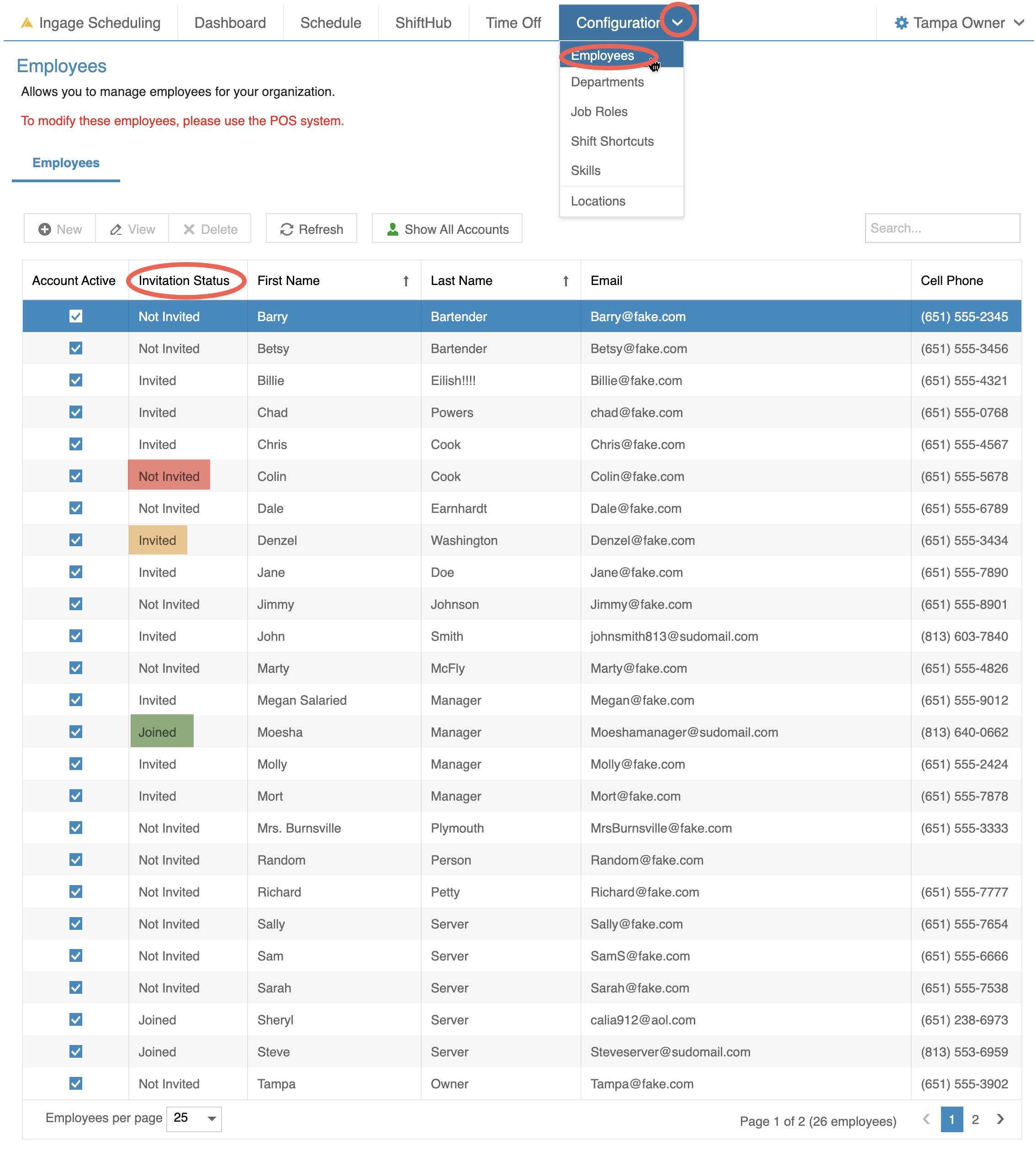Go to page 2 of employees
The height and width of the screenshot is (1150, 1036).
pyautogui.click(x=975, y=1119)
